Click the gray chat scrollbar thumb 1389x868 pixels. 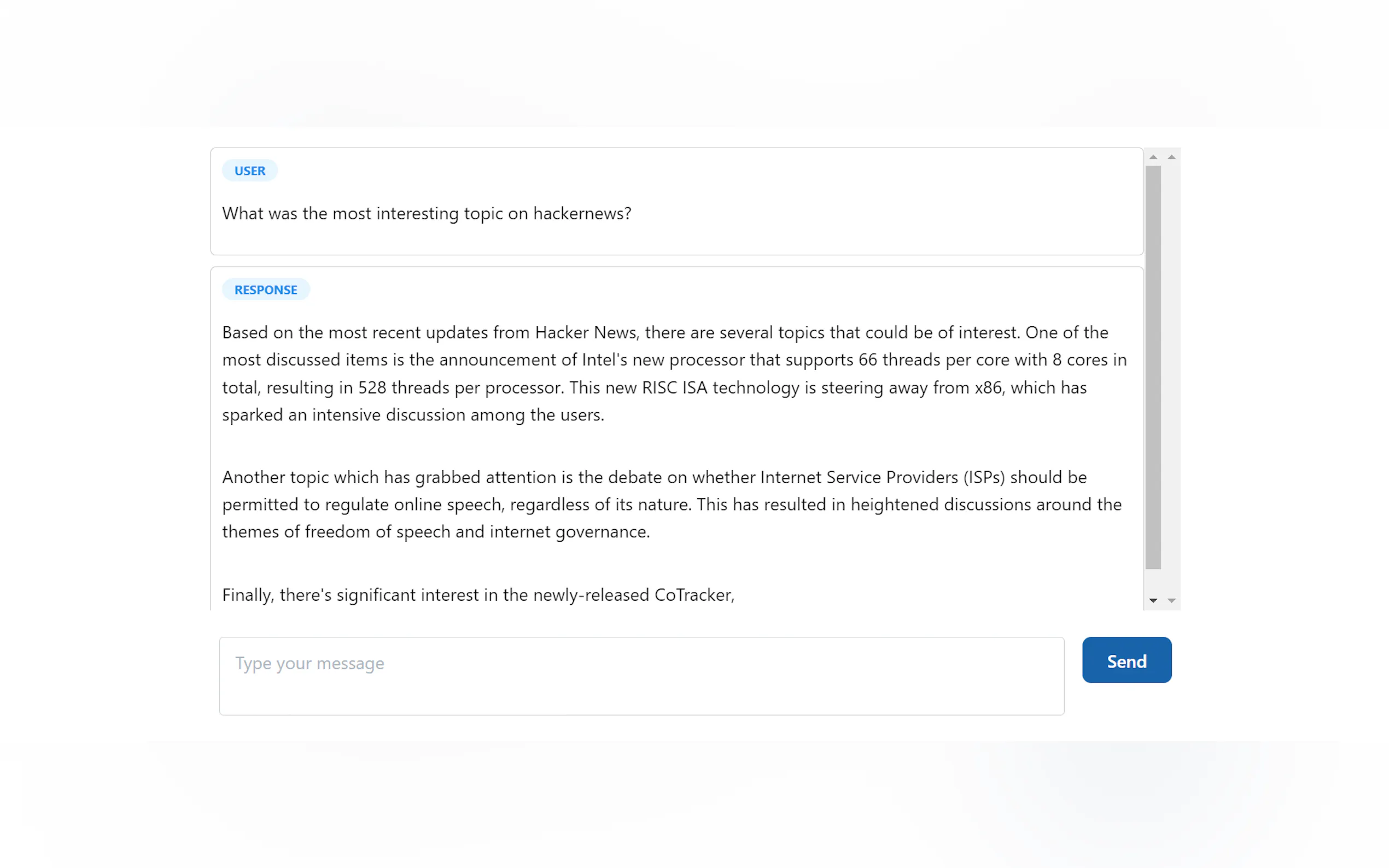(x=1152, y=367)
